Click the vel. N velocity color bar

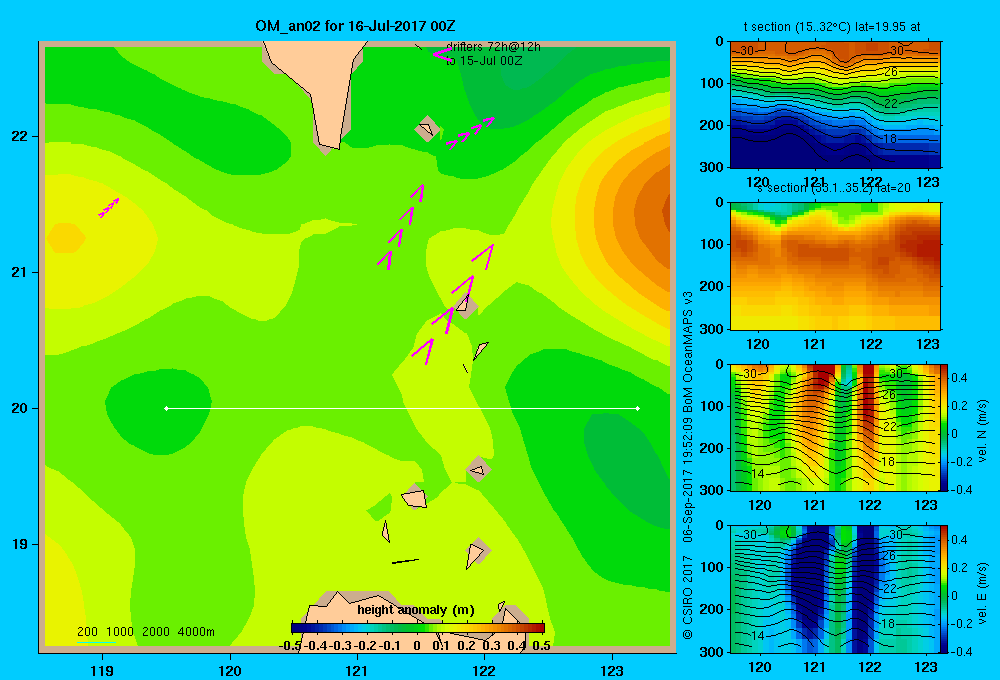point(944,427)
